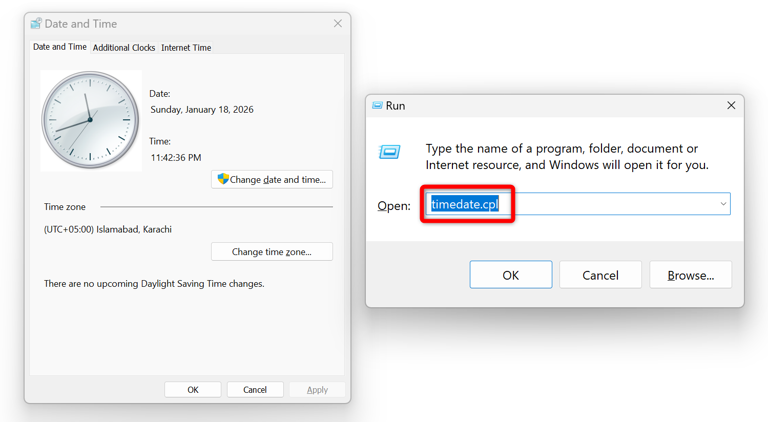
Task: Open the Internet Time tab
Action: (186, 47)
